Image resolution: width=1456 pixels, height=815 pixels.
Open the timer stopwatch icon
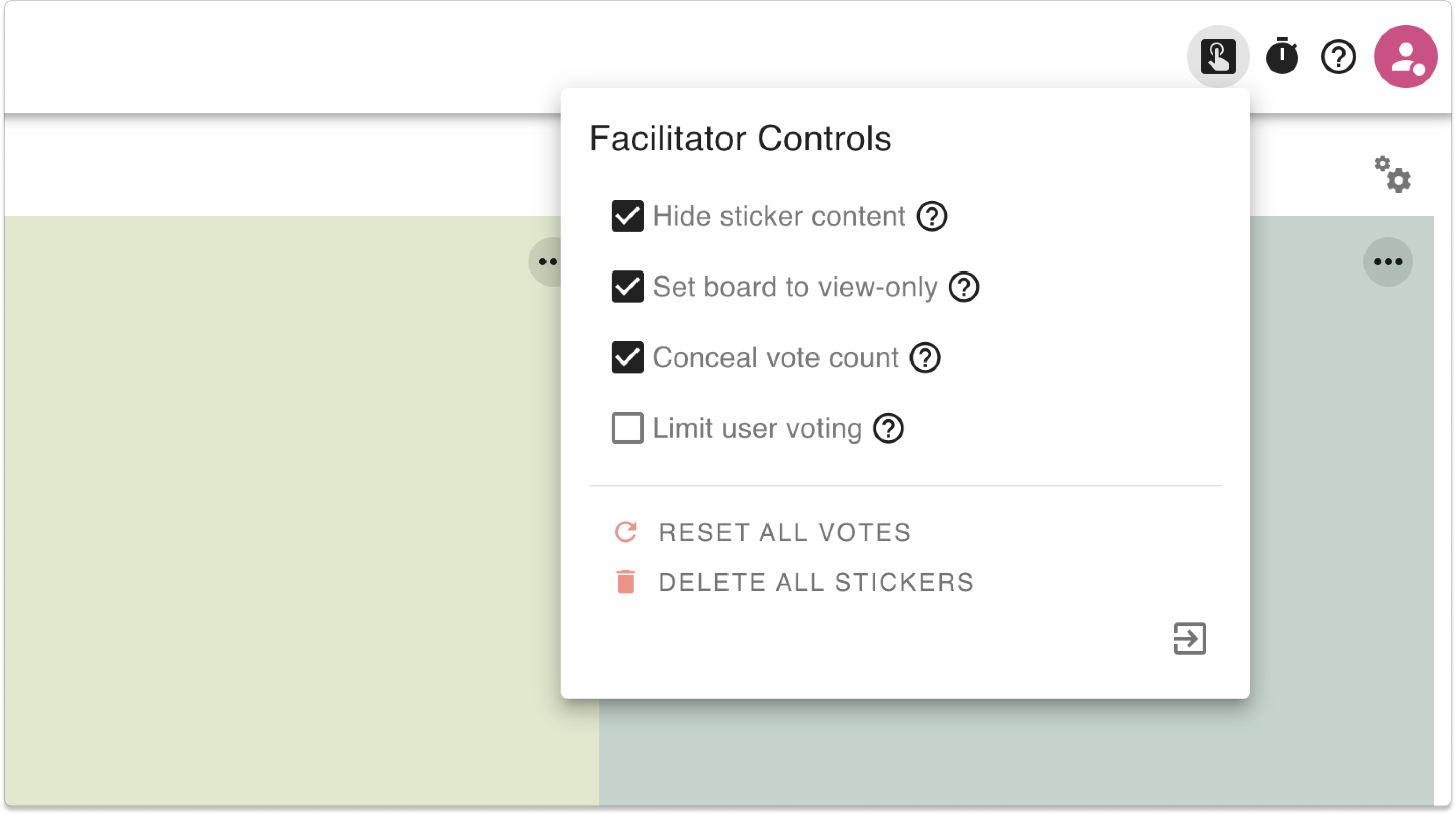(x=1282, y=56)
